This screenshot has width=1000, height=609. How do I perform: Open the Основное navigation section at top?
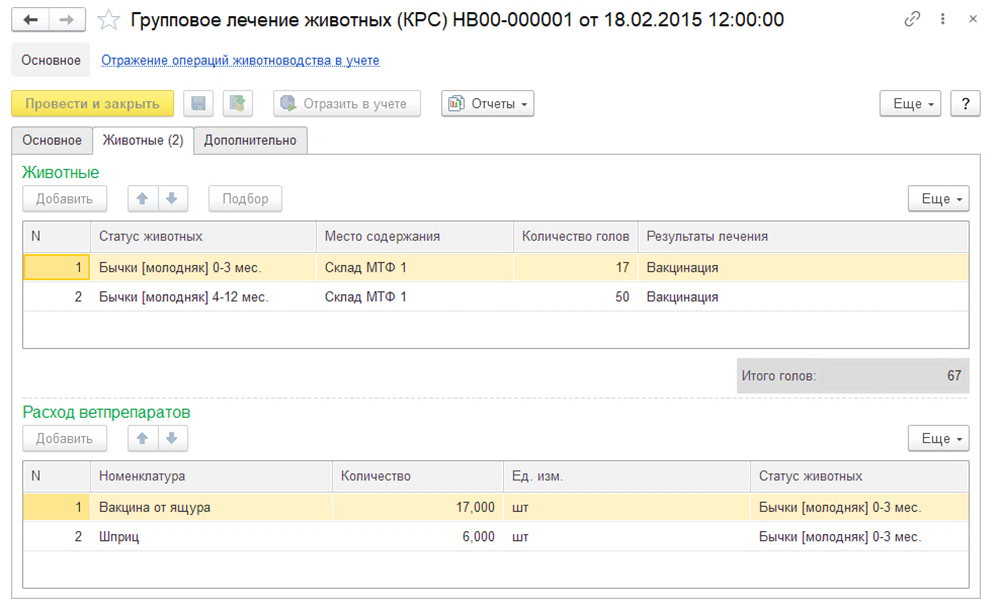(x=51, y=60)
